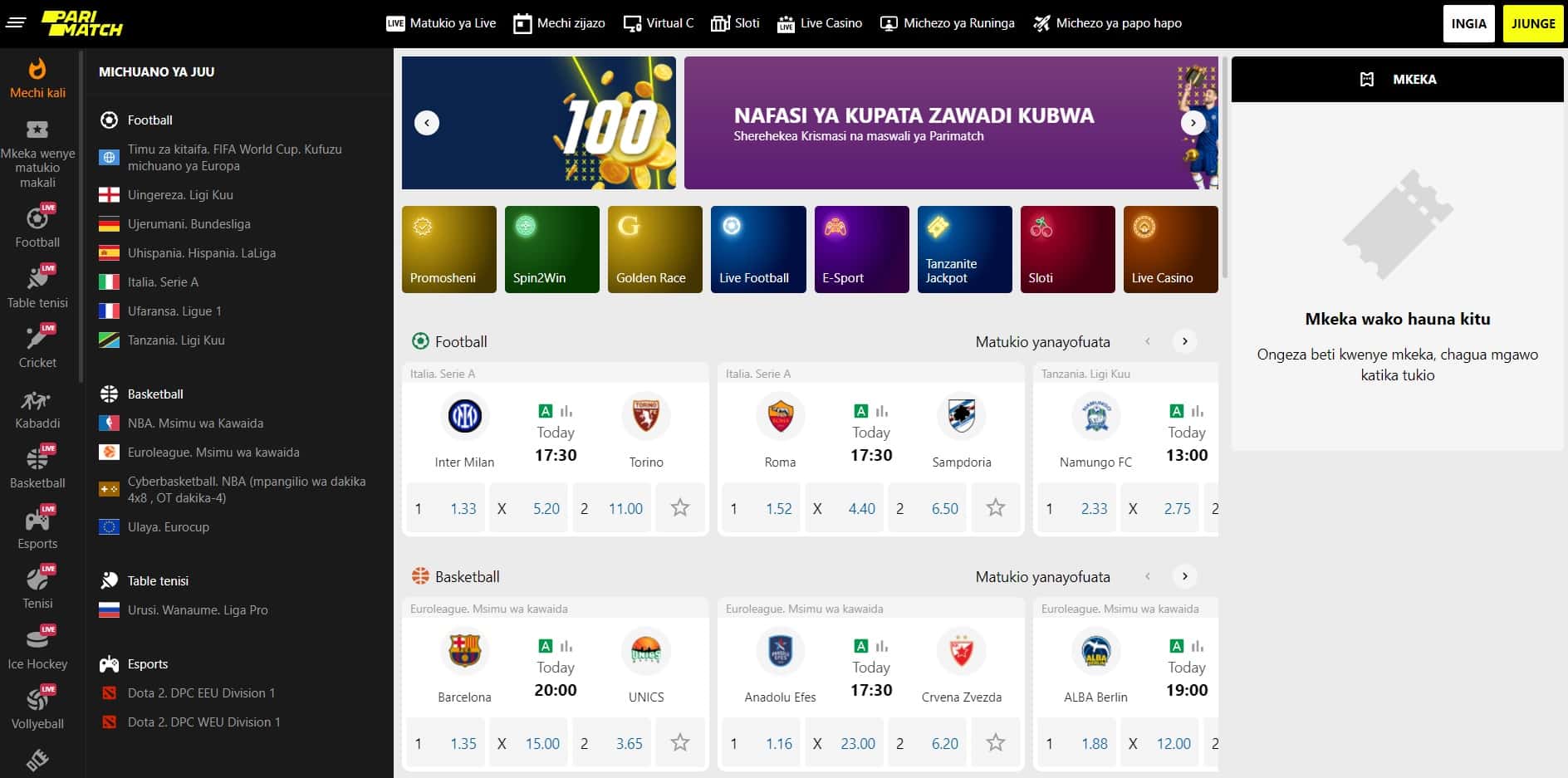Open Sloti category tile
Screen dimensions: 1568x778
tap(1068, 249)
